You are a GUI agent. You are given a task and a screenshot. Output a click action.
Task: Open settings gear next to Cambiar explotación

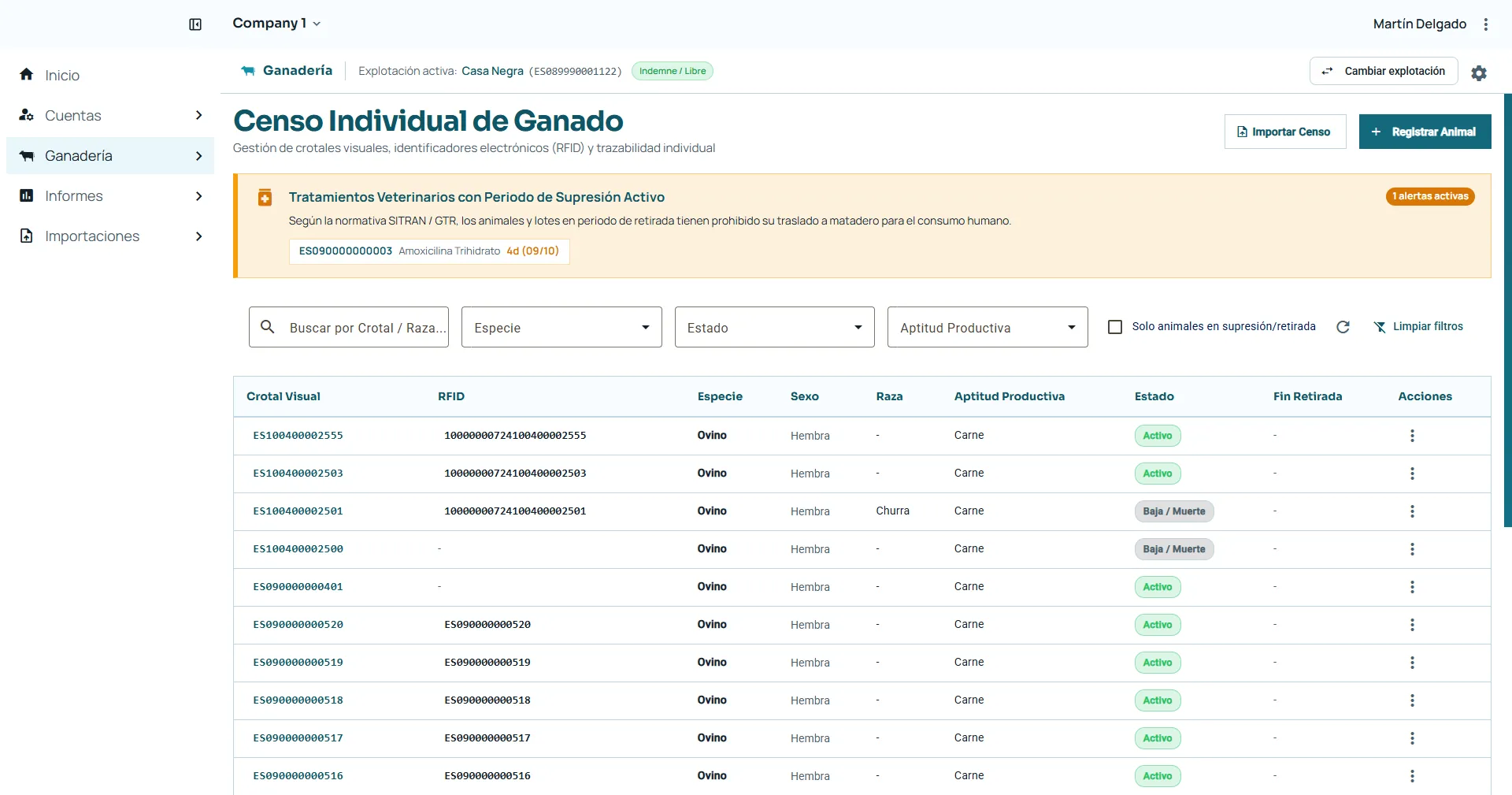click(1479, 72)
